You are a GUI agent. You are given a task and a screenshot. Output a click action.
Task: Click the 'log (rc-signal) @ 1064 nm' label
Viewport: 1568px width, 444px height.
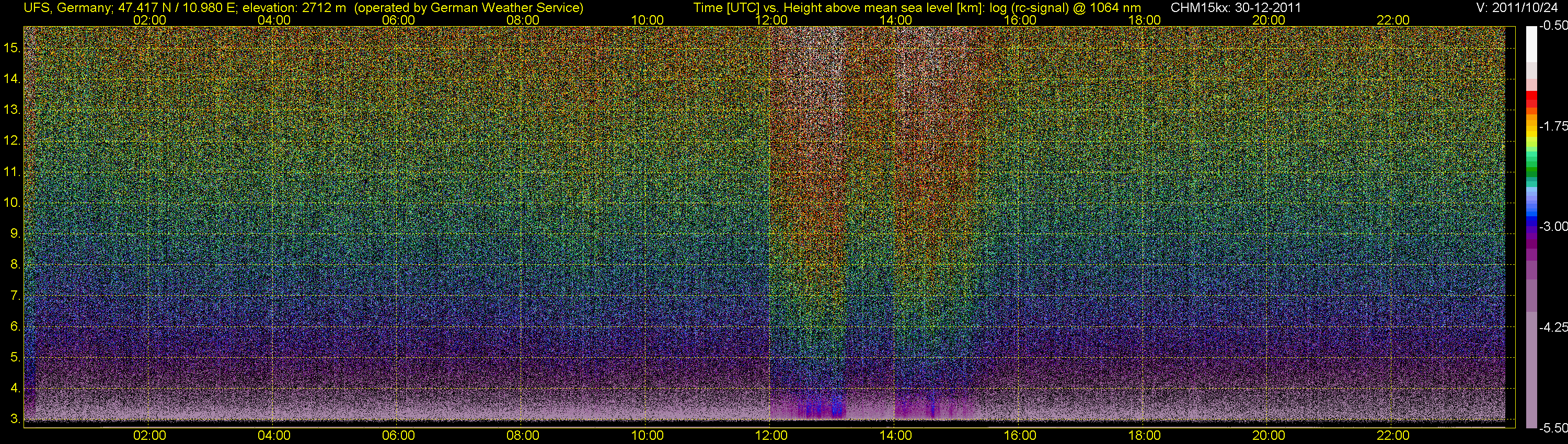coord(1065,8)
